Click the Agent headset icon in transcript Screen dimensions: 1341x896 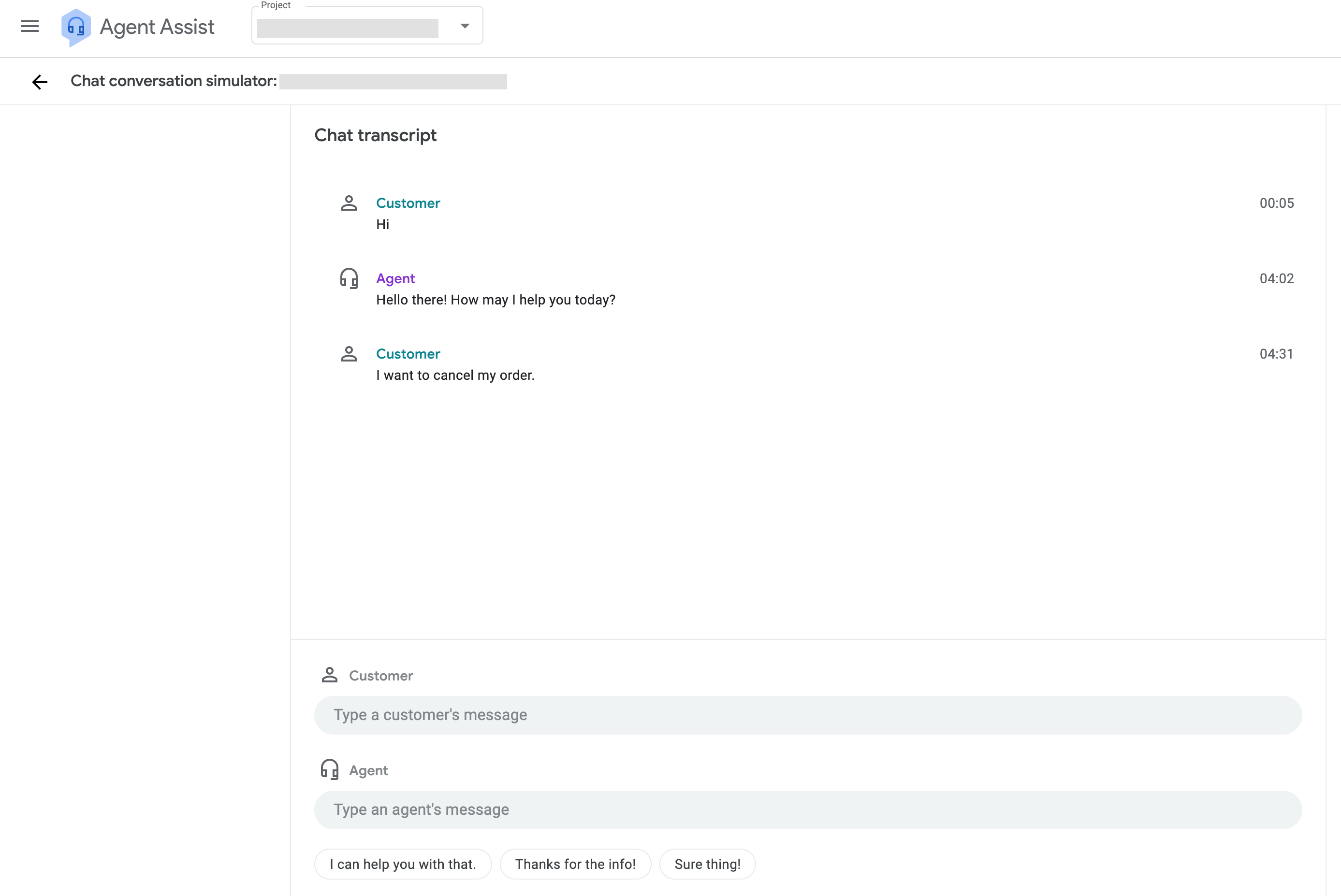(x=349, y=279)
